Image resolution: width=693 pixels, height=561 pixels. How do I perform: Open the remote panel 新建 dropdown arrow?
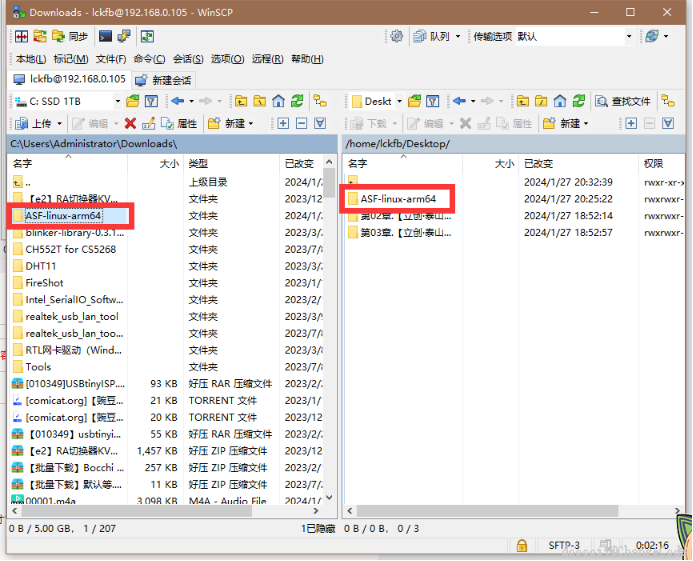click(x=586, y=123)
